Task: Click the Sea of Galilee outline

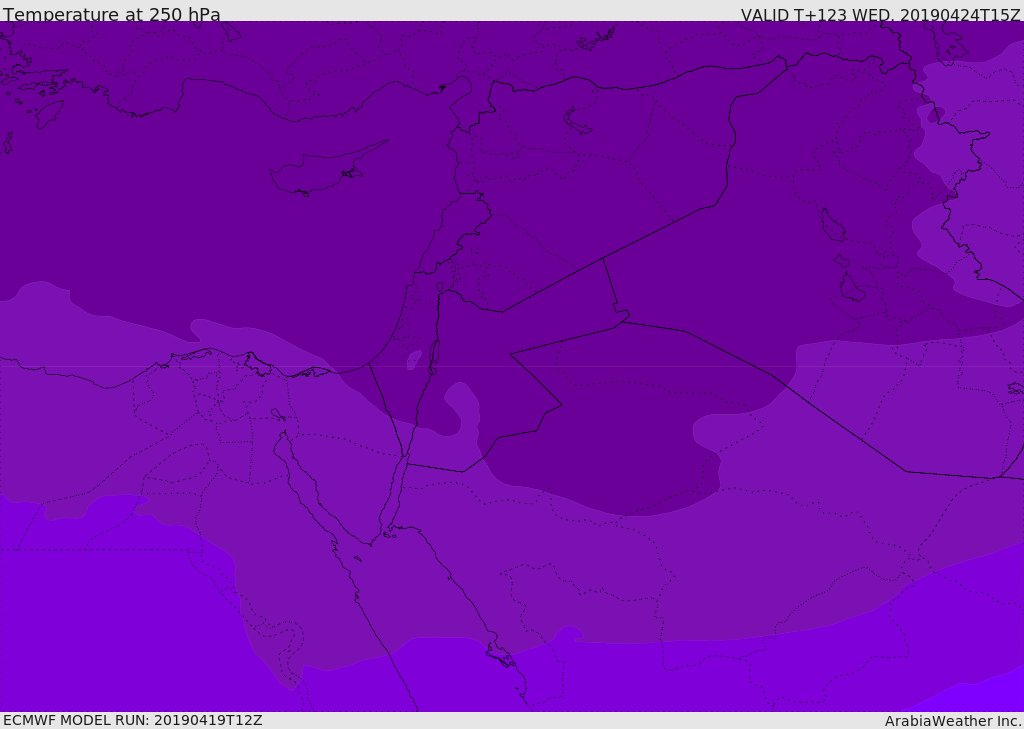Action: [440, 287]
